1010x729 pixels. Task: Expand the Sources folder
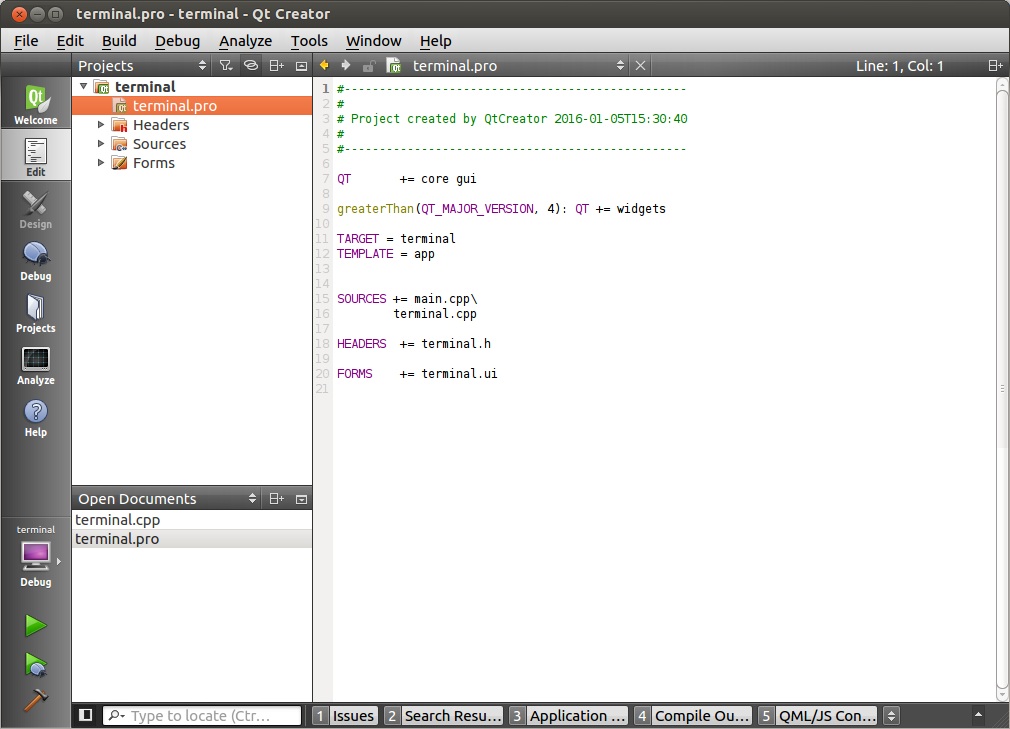(100, 143)
